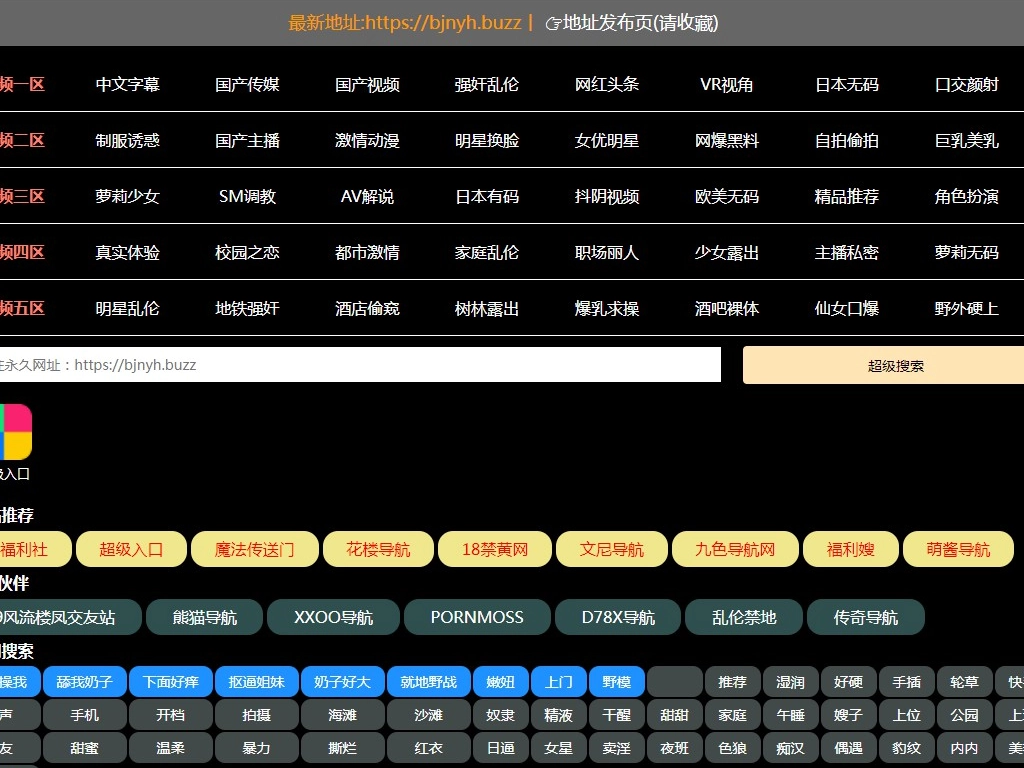This screenshot has width=1024, height=768.
Task: Click the colorful app entrance icon
Action: point(15,431)
